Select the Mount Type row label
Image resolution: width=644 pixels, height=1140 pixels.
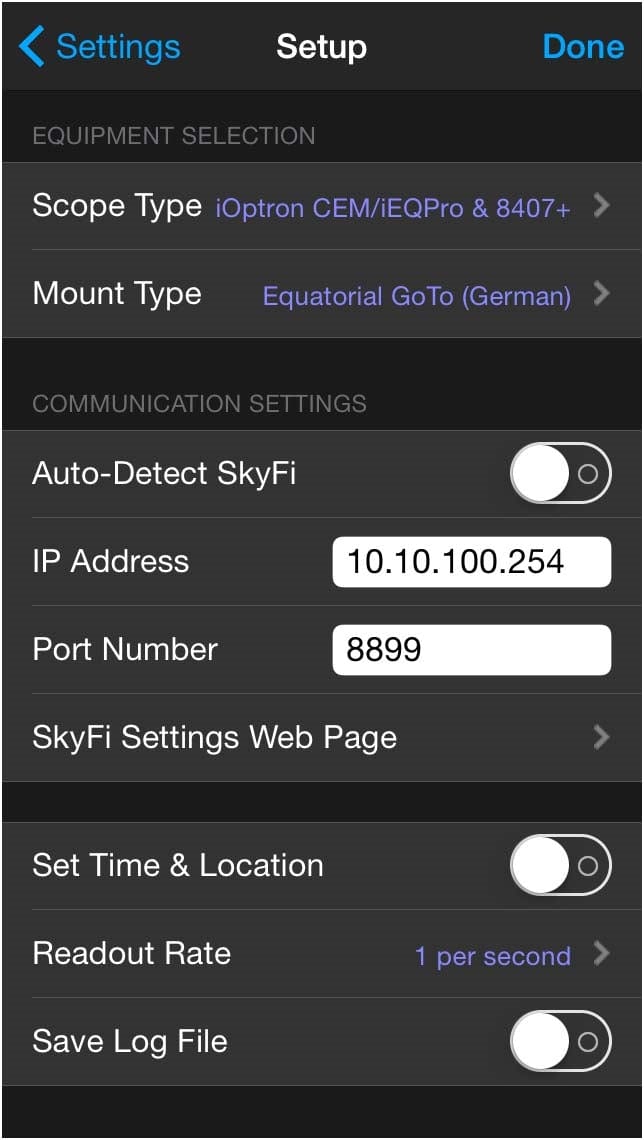coord(117,294)
